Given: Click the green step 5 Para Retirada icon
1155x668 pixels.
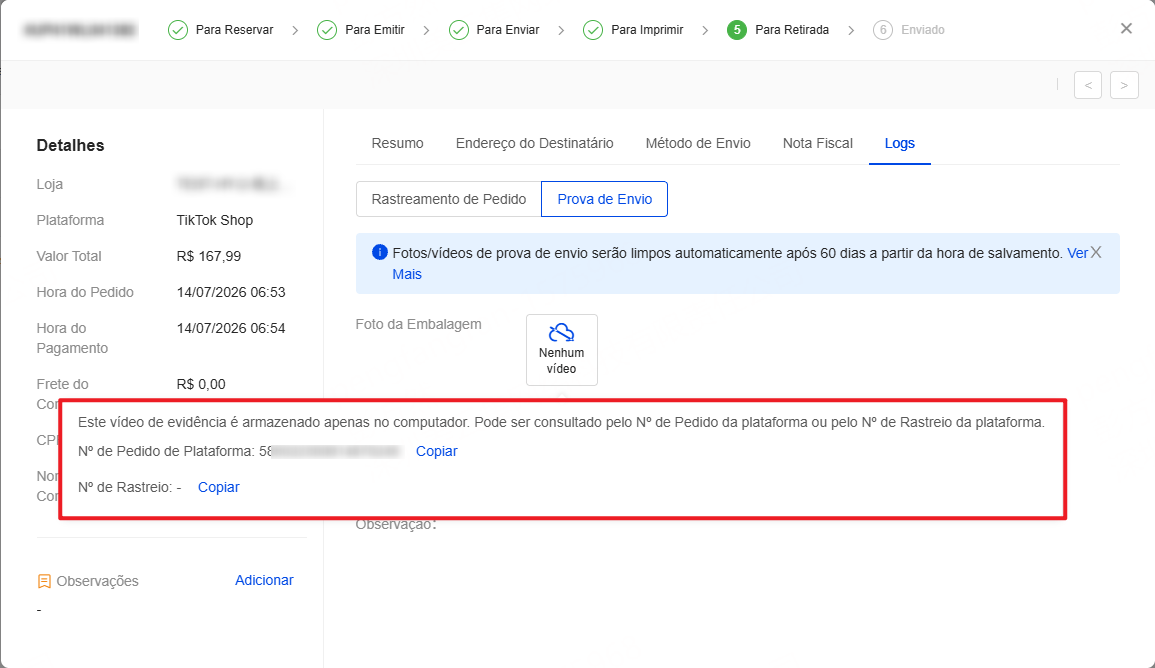Looking at the screenshot, I should pos(737,30).
